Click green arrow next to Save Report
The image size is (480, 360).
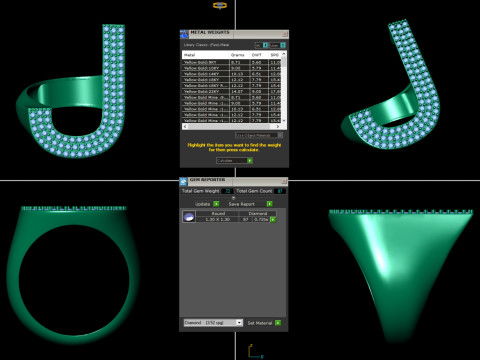tap(269, 204)
